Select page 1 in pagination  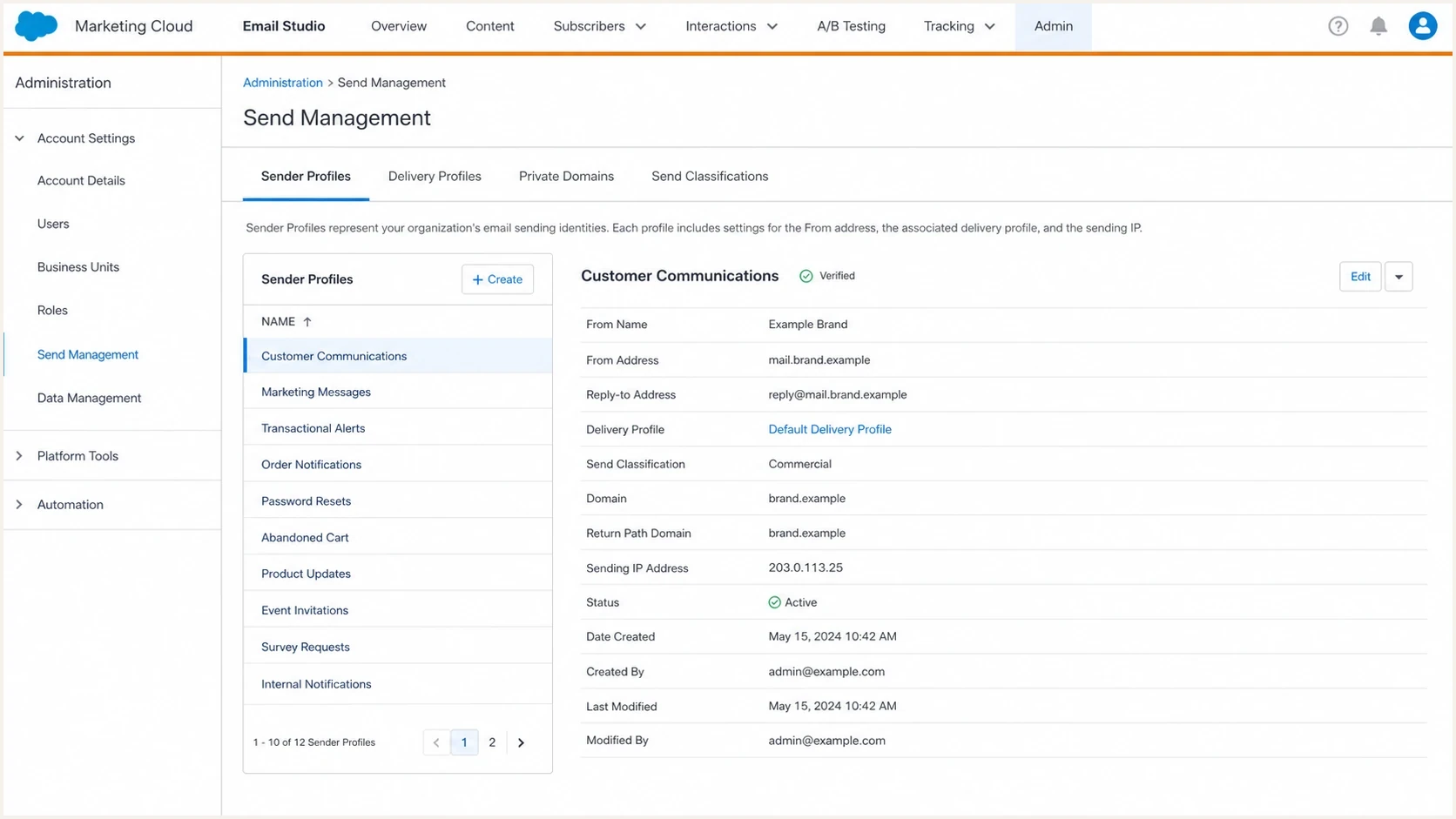(464, 742)
